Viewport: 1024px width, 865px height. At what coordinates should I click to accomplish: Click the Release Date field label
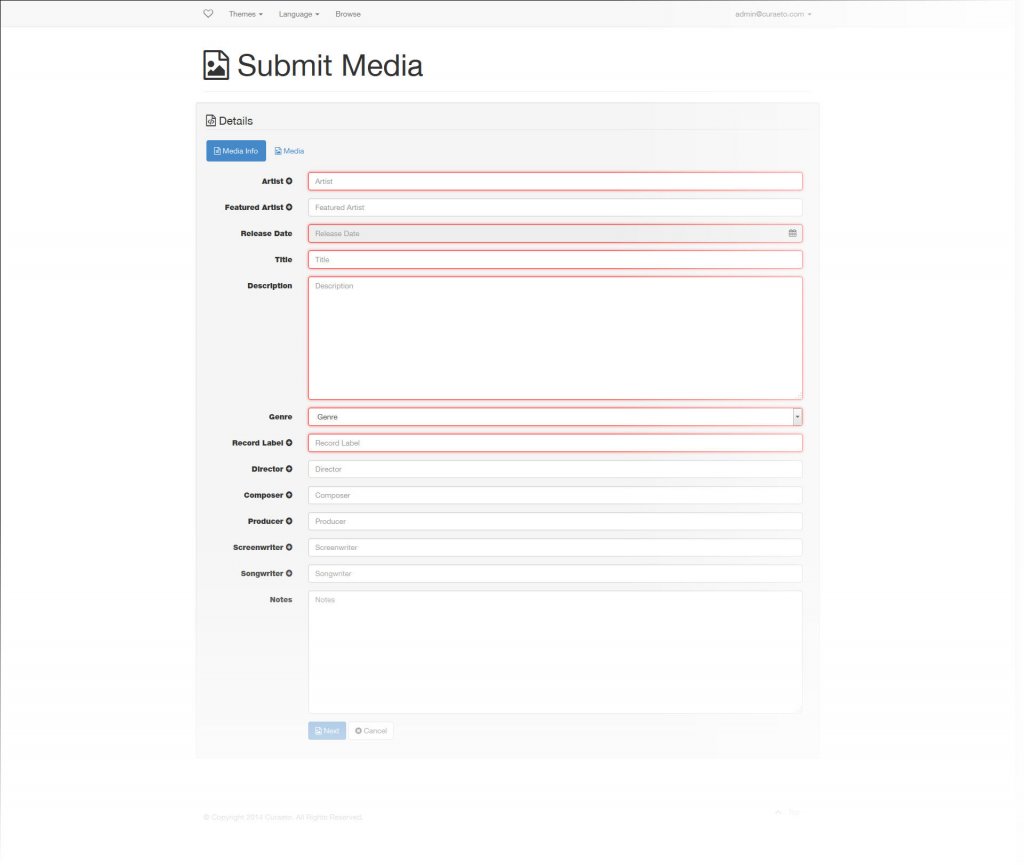[x=266, y=233]
